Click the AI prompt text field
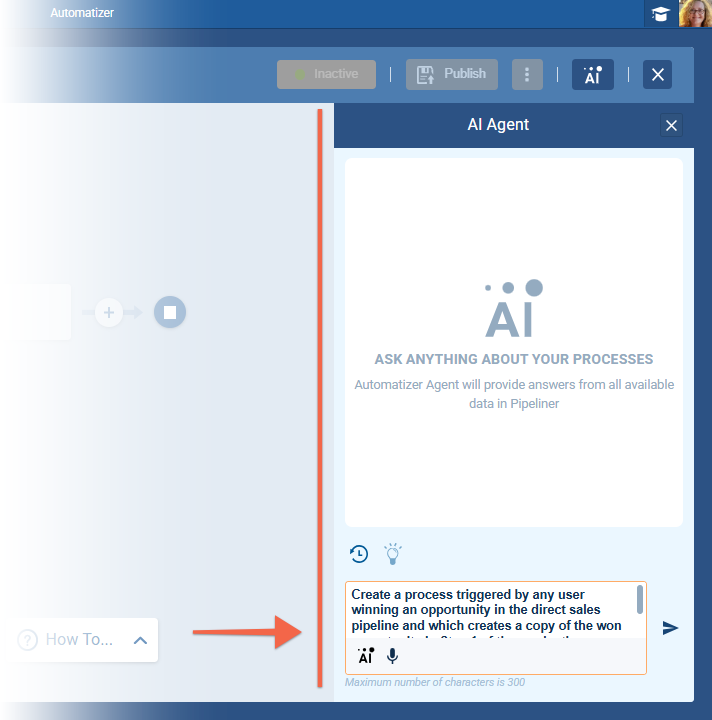Viewport: 712px width, 720px height. click(490, 610)
